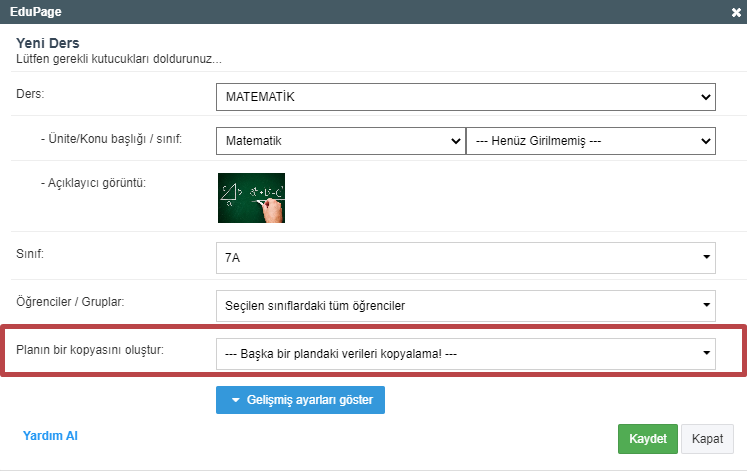Close the EduPage dialog with the X icon
The height and width of the screenshot is (471, 747).
[736, 12]
